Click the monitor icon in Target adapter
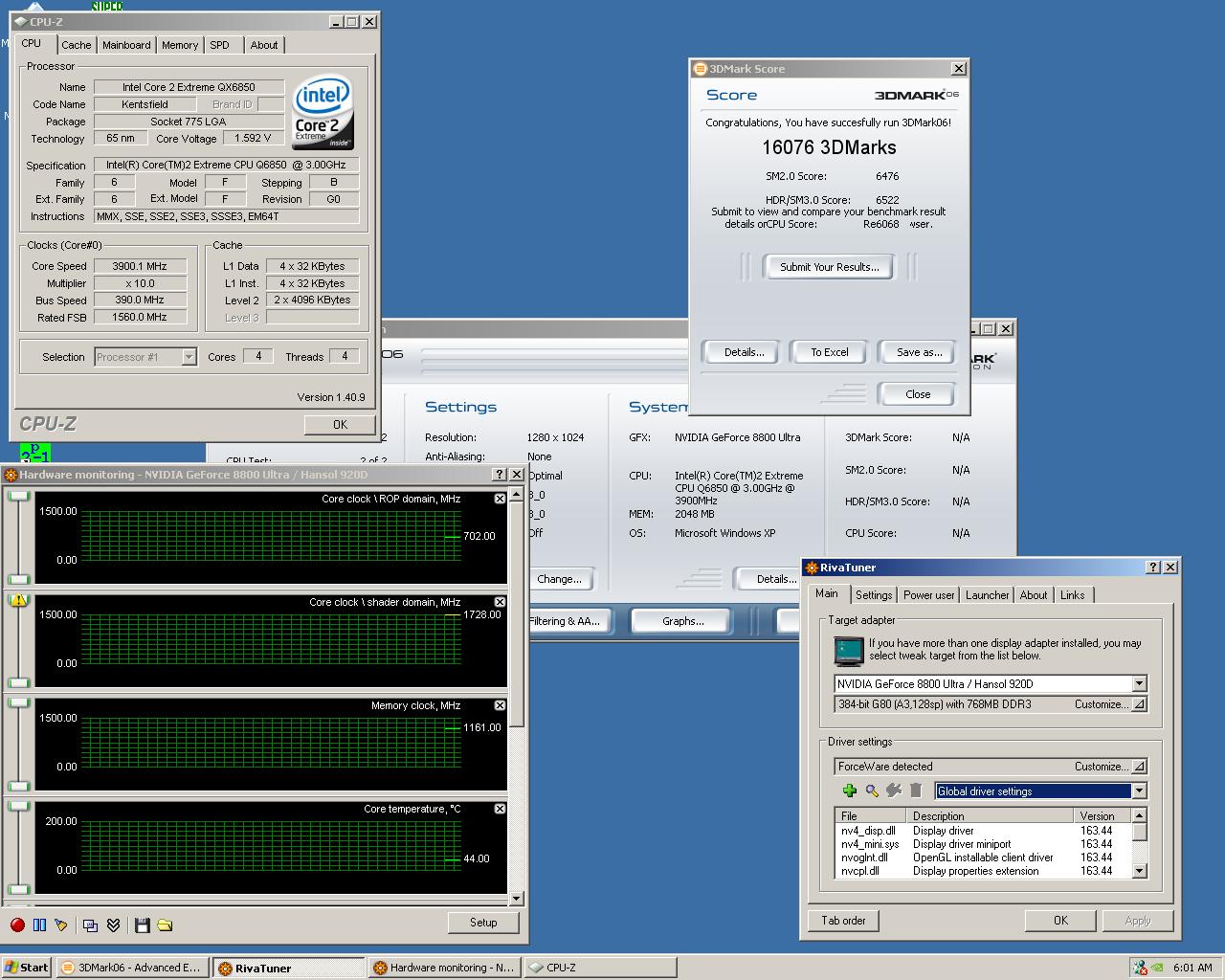The width and height of the screenshot is (1225, 980). click(x=849, y=651)
